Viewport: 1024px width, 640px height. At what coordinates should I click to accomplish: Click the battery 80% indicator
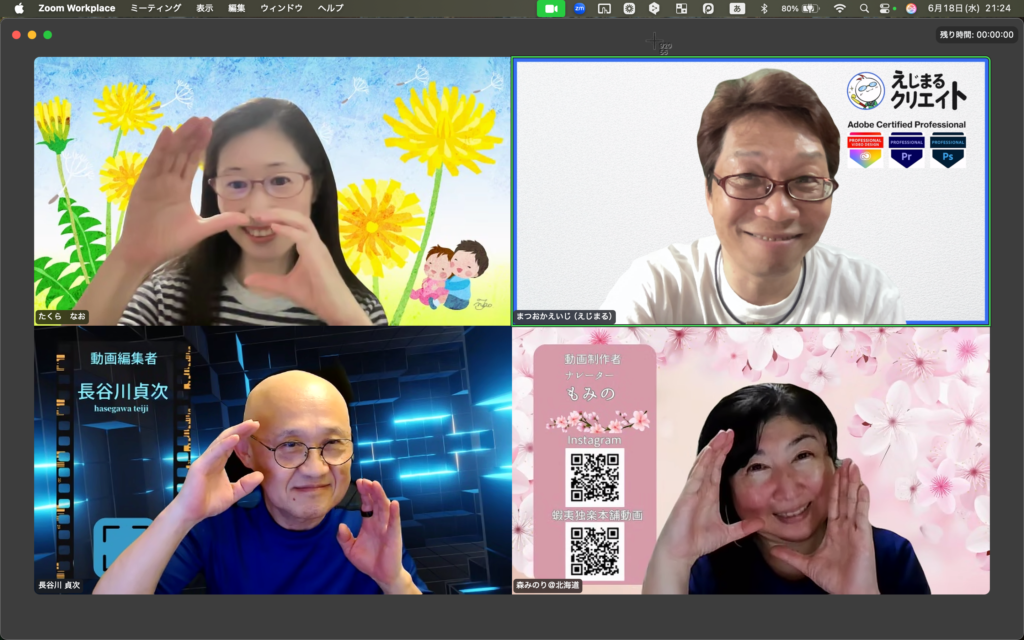800,8
